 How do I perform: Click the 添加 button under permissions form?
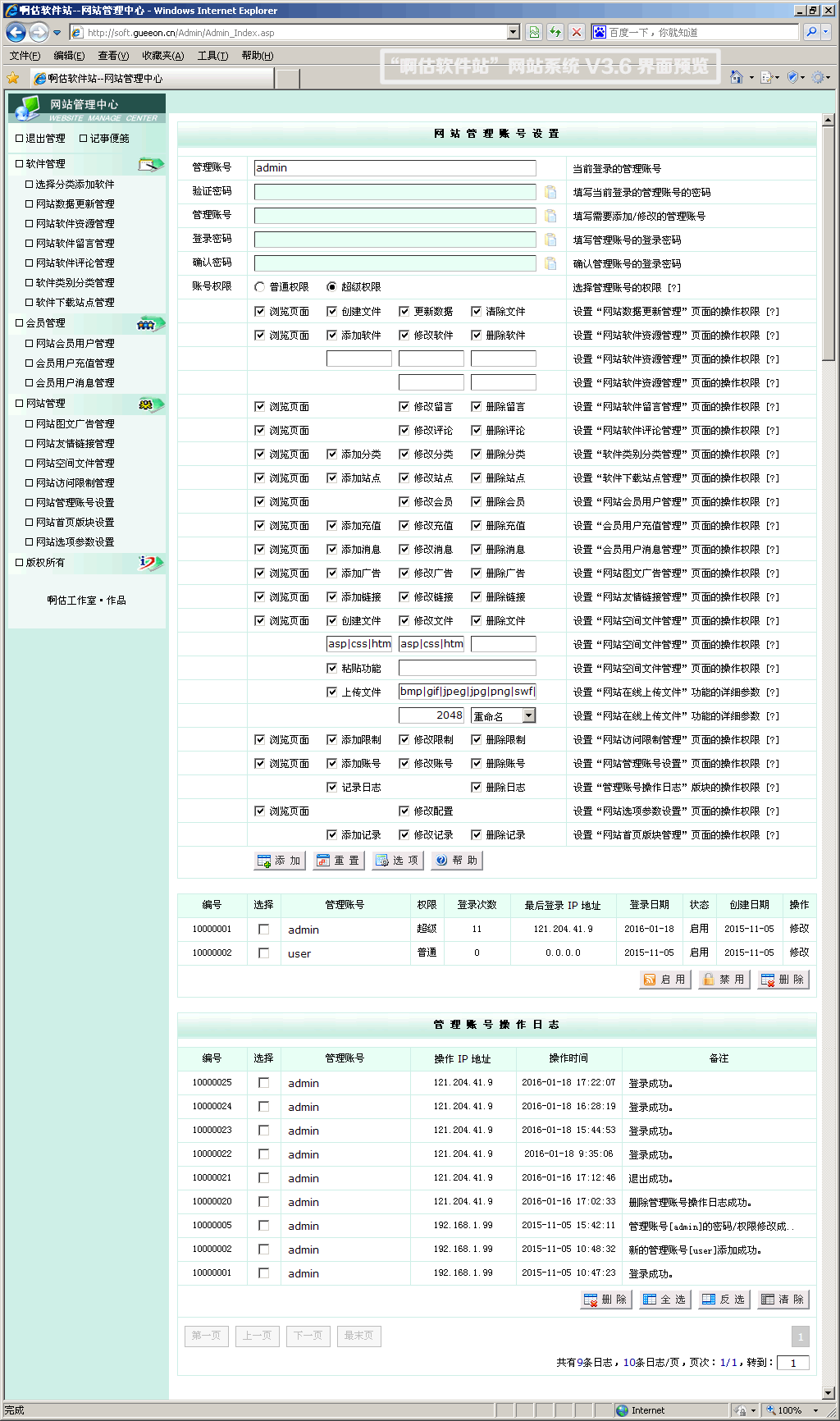click(280, 861)
